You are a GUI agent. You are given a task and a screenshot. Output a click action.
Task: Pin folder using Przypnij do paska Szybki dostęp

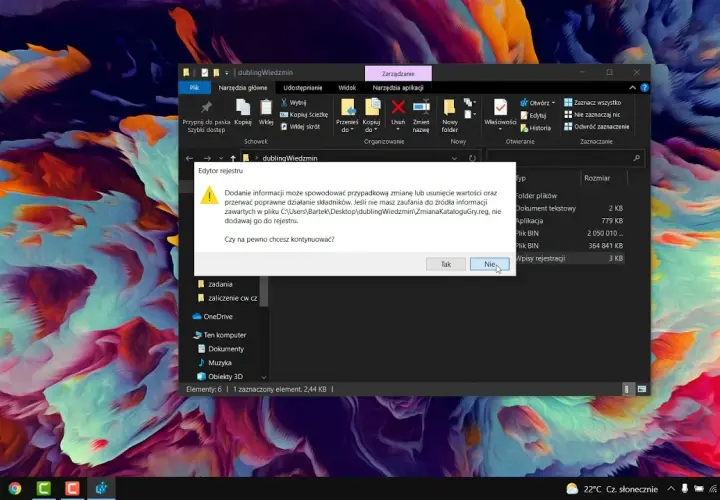(x=206, y=116)
